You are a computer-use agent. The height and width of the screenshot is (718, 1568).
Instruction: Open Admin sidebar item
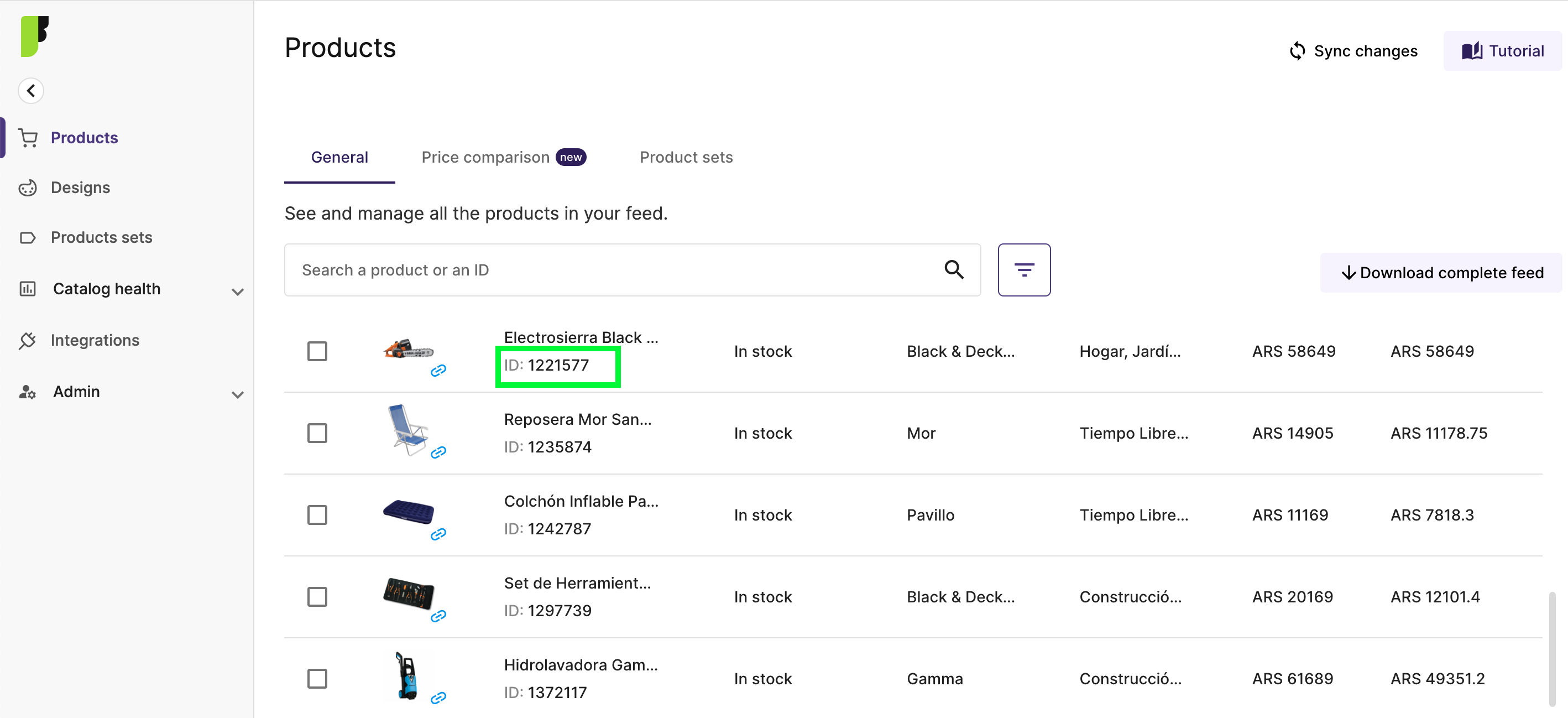point(76,392)
